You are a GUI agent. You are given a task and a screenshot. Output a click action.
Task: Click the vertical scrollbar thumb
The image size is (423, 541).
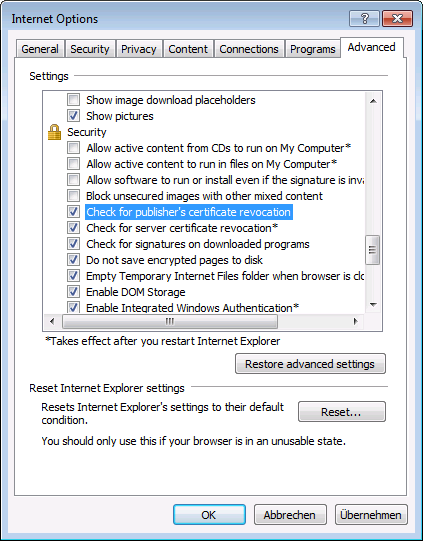[373, 250]
